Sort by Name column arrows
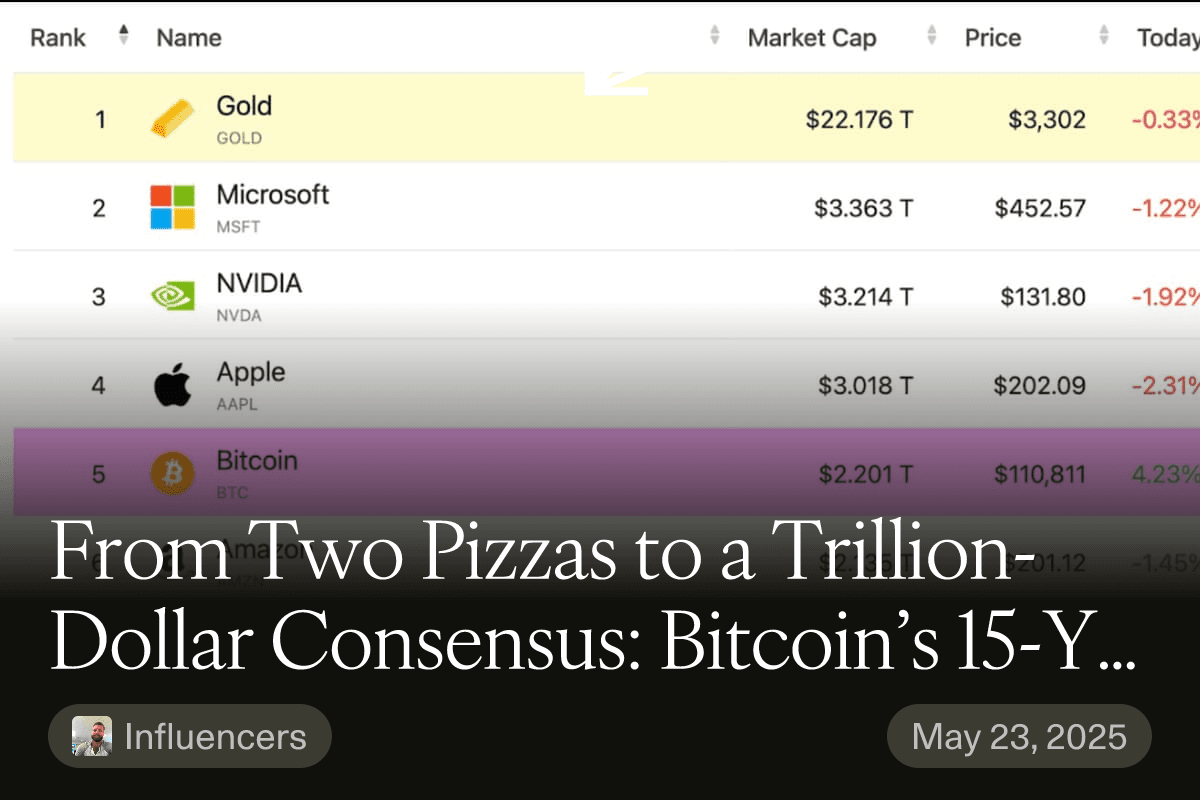1200x800 pixels. coord(715,36)
